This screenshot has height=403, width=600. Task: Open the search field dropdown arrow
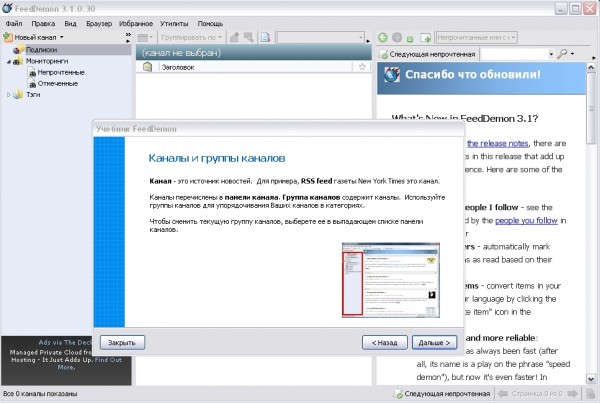(551, 54)
